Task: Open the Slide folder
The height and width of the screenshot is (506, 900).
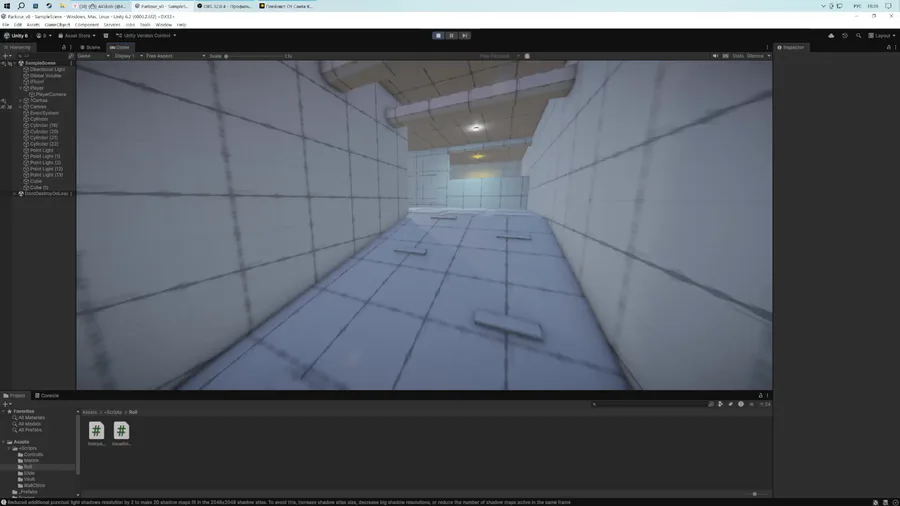Action: point(29,473)
